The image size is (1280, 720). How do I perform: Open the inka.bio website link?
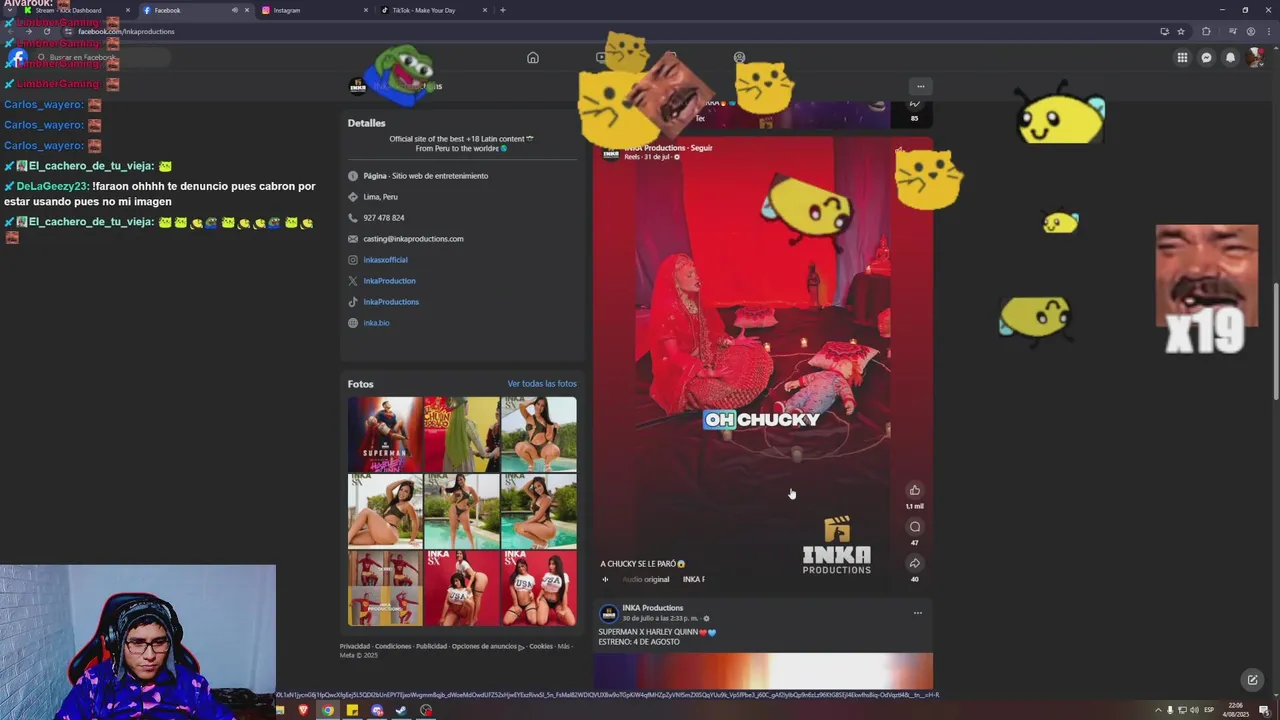376,323
